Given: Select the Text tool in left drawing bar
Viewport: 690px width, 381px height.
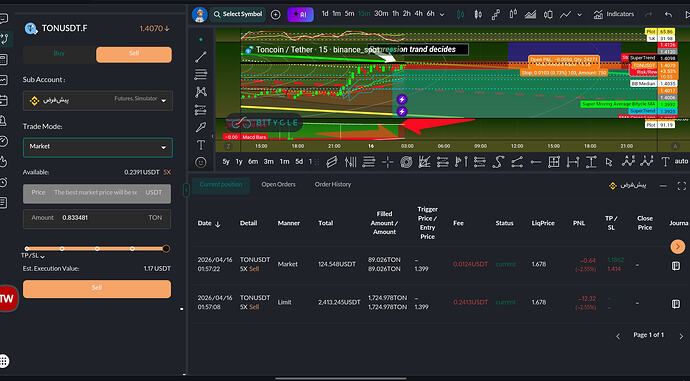Looking at the screenshot, I should 201,145.
